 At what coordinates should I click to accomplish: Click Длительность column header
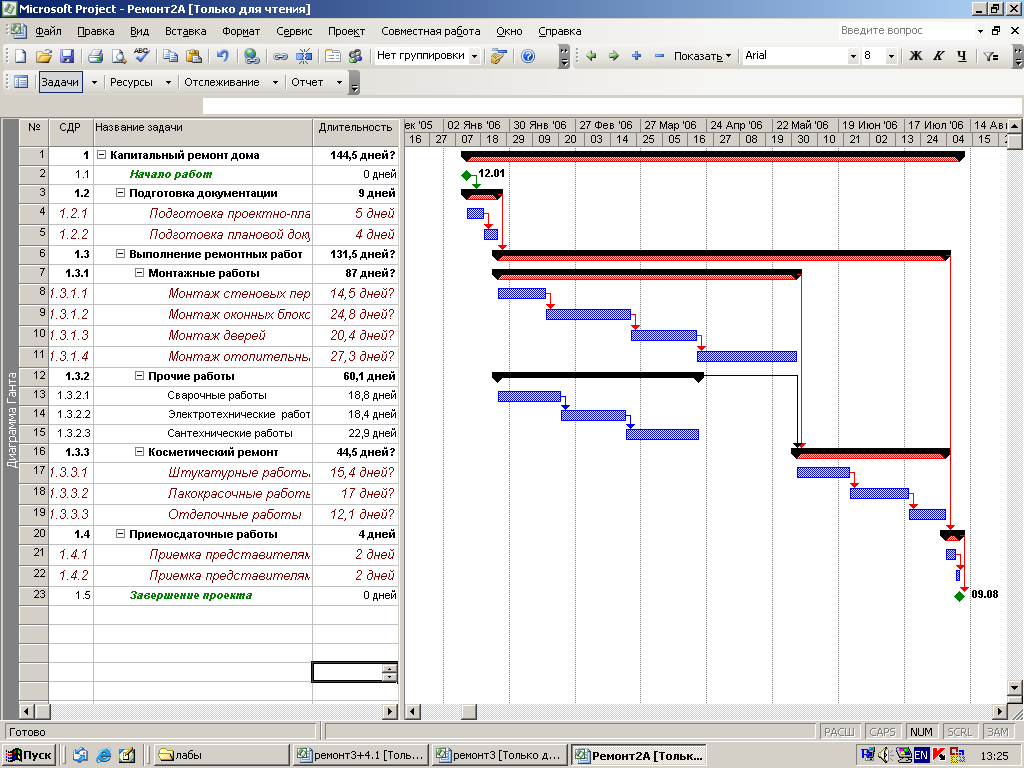pyautogui.click(x=355, y=133)
